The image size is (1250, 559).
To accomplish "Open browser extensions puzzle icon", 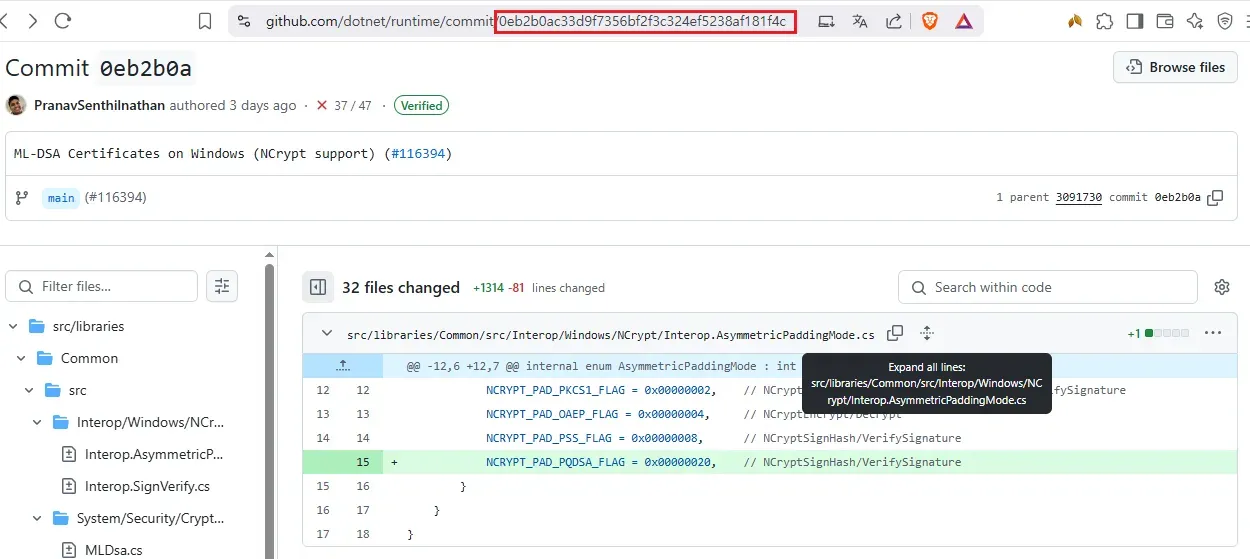I will point(1104,21).
